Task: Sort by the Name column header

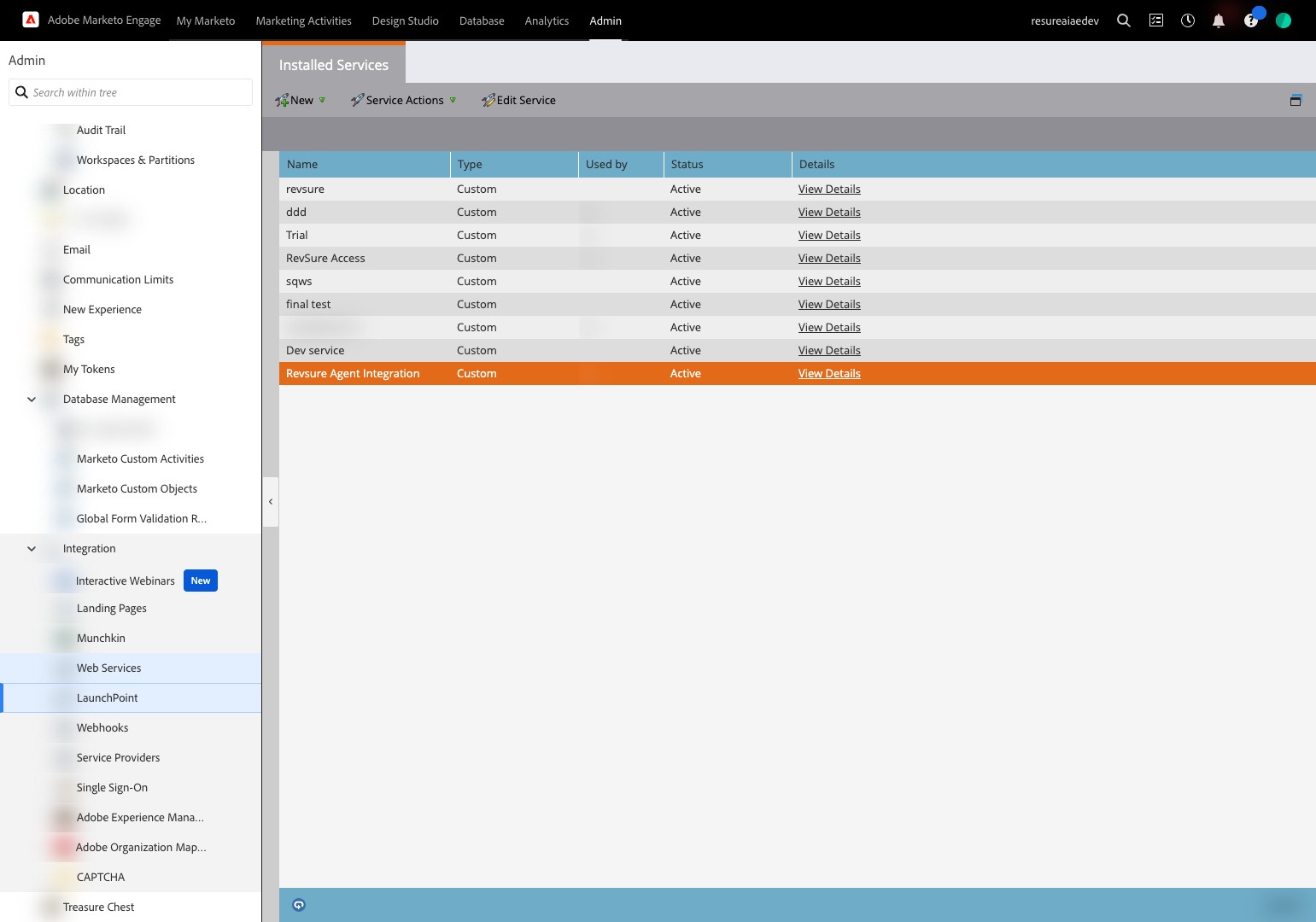Action: 365,164
